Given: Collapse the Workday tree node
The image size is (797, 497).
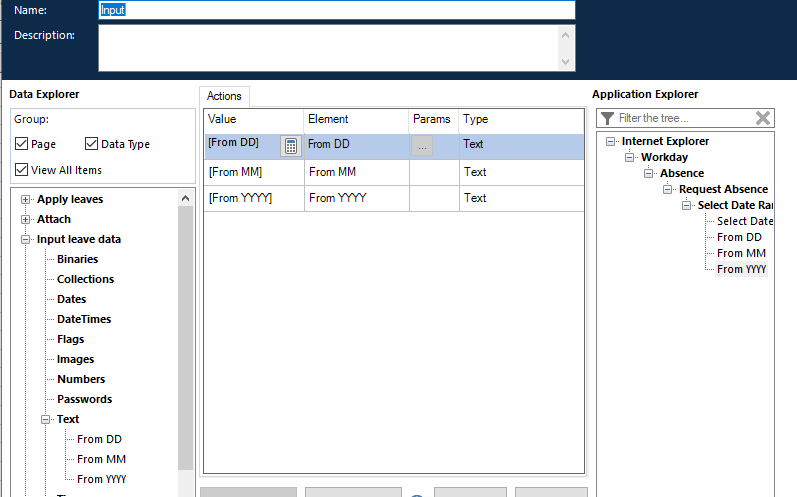Looking at the screenshot, I should (x=629, y=158).
